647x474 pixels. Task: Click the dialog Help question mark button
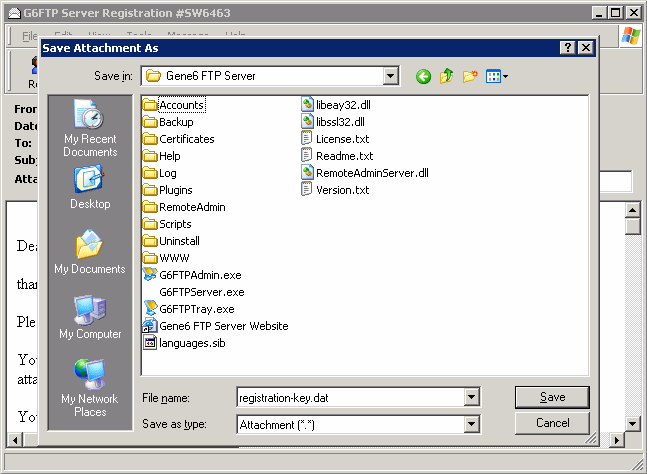tap(568, 48)
